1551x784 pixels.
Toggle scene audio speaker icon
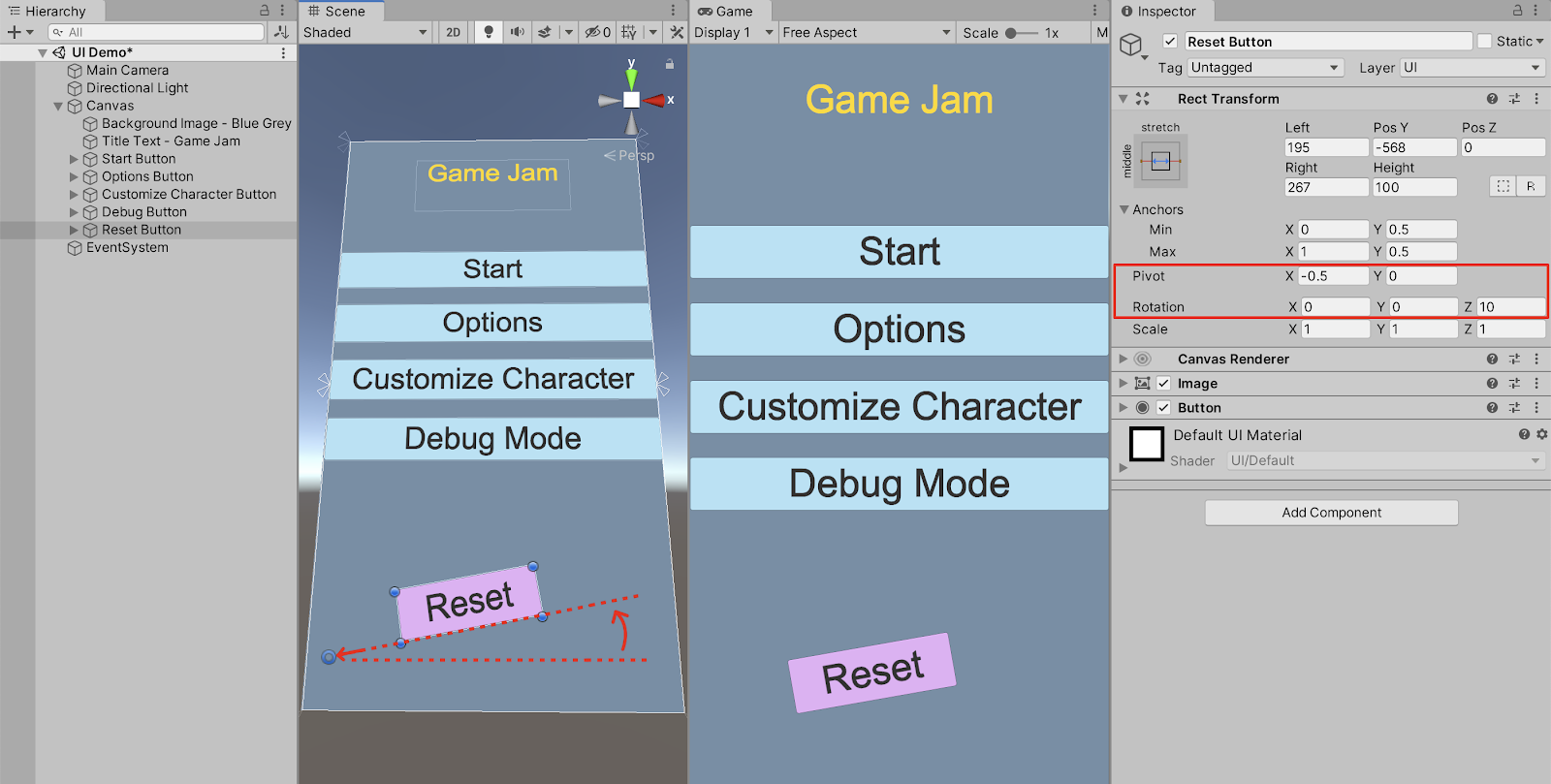517,32
